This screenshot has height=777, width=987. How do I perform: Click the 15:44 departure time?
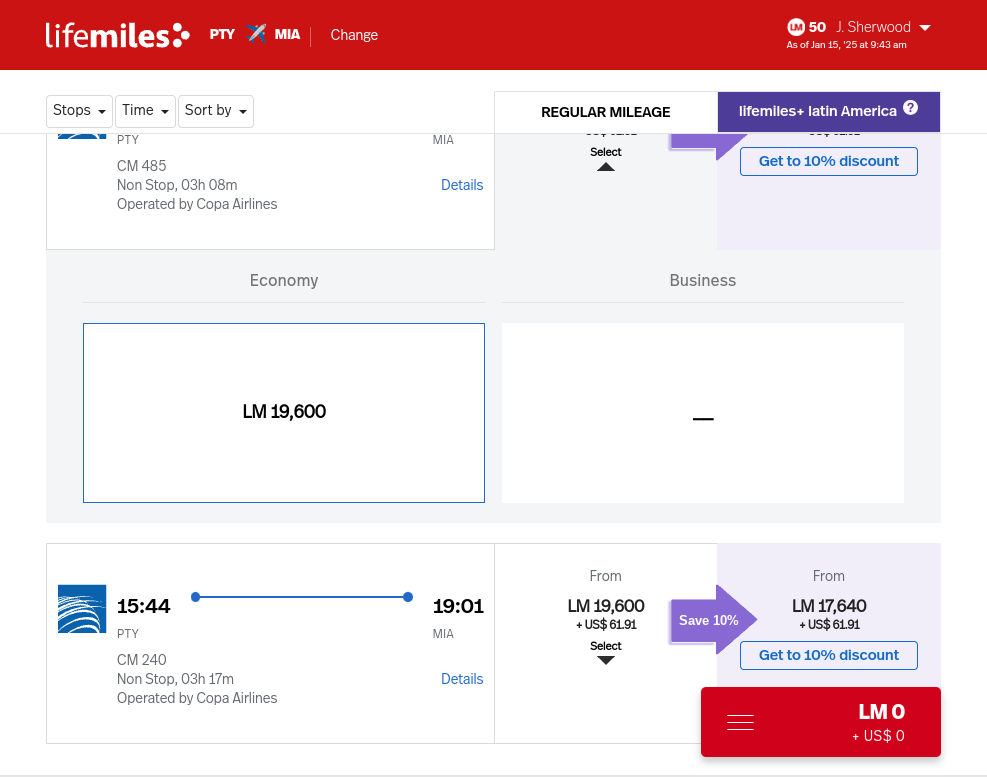click(144, 606)
